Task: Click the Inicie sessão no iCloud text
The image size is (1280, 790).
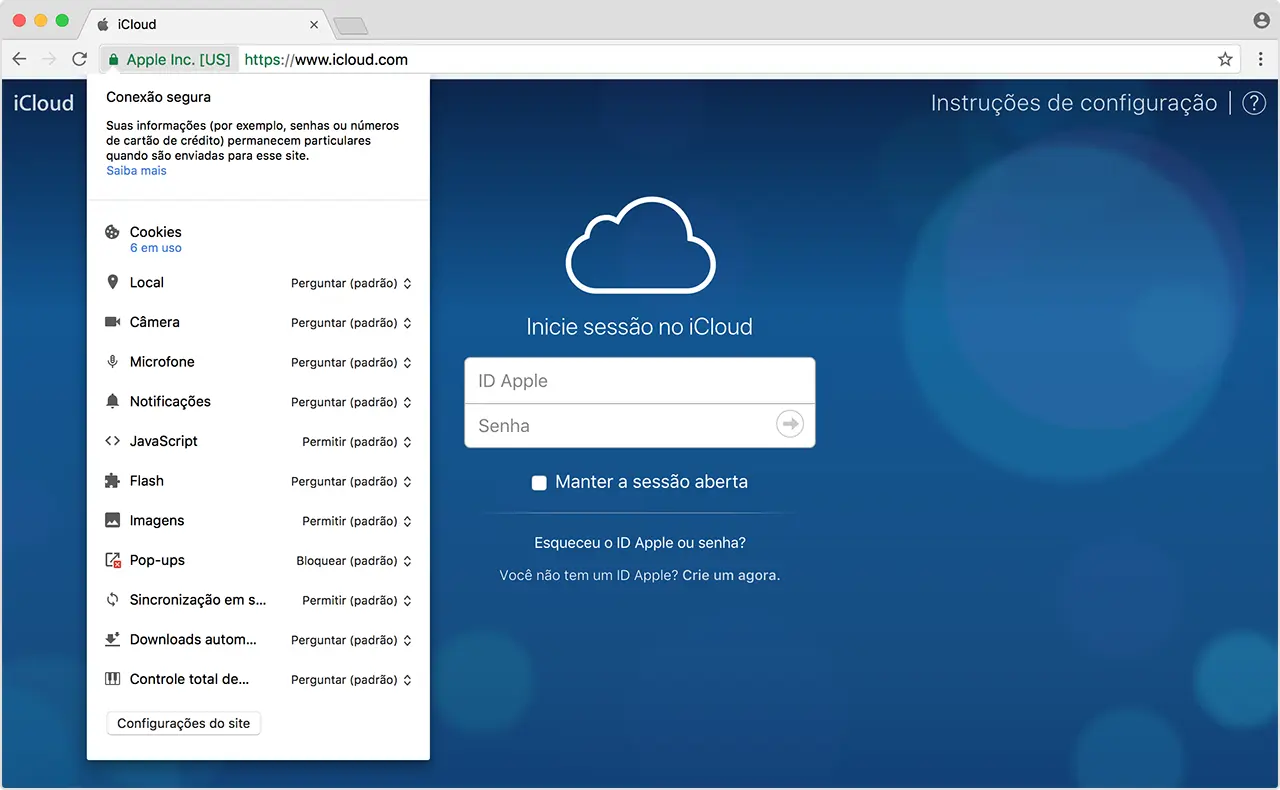Action: point(640,327)
